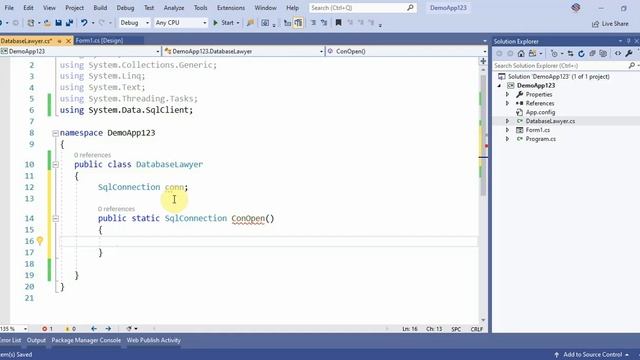This screenshot has width=640, height=360.
Task: Toggle pin on DatabaseLawyer.cs tab
Action: tap(60, 41)
